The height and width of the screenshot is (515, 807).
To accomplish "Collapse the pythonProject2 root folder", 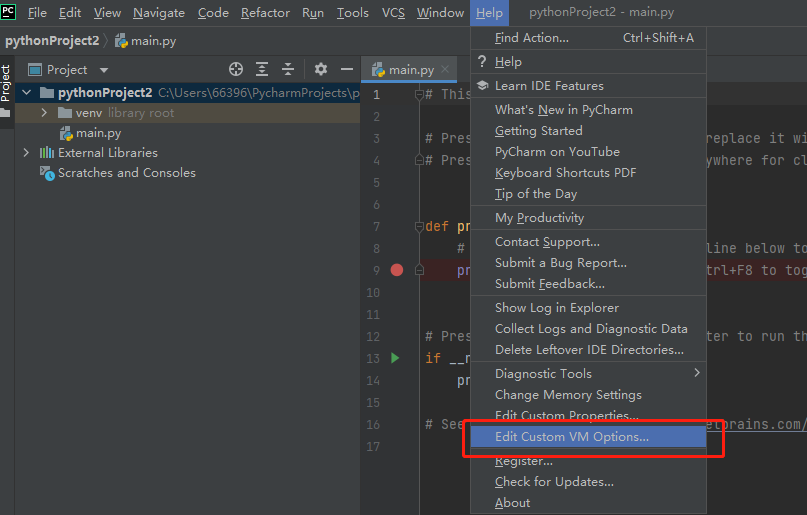I will tap(27, 93).
